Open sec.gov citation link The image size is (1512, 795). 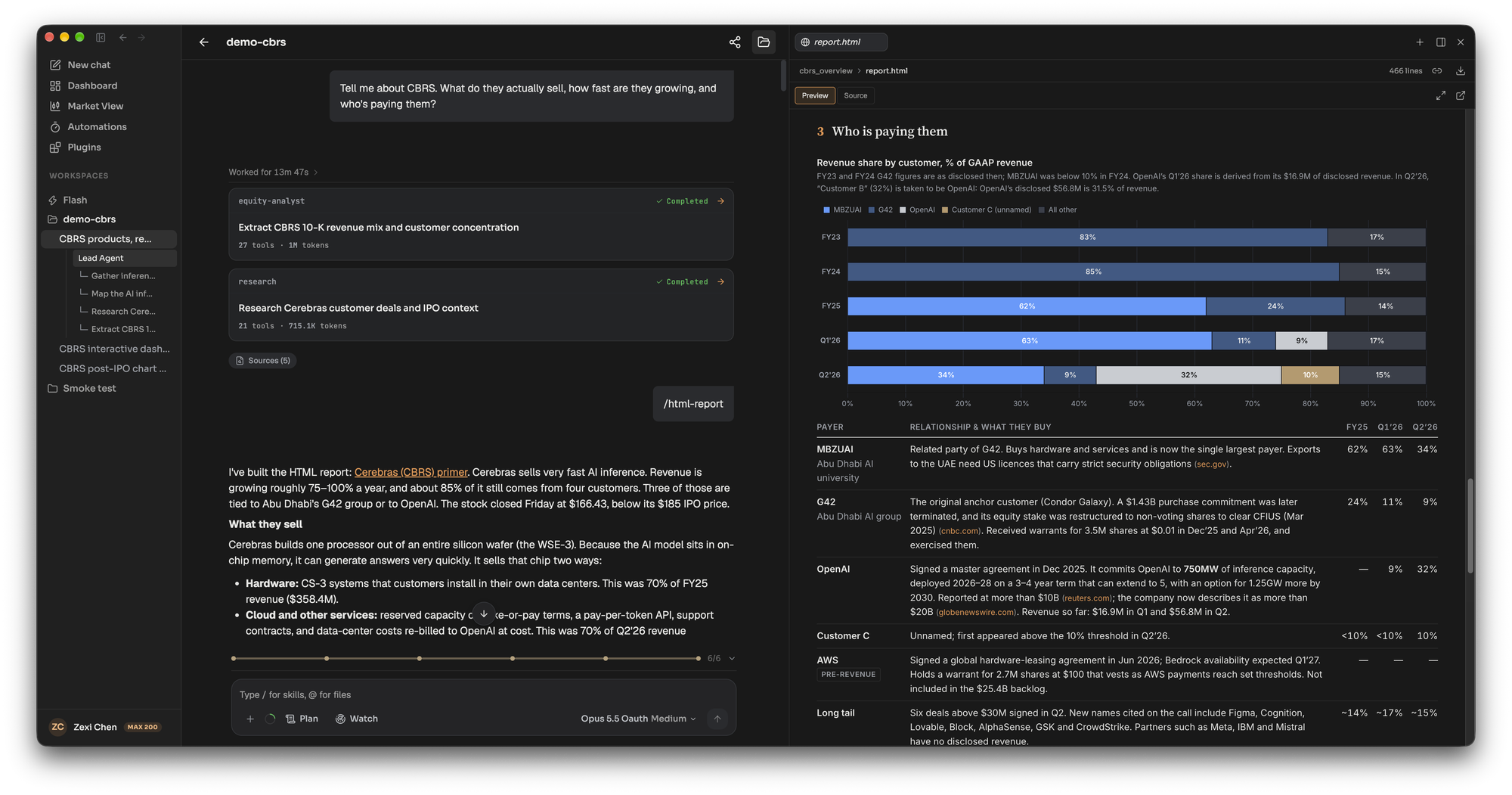1211,464
